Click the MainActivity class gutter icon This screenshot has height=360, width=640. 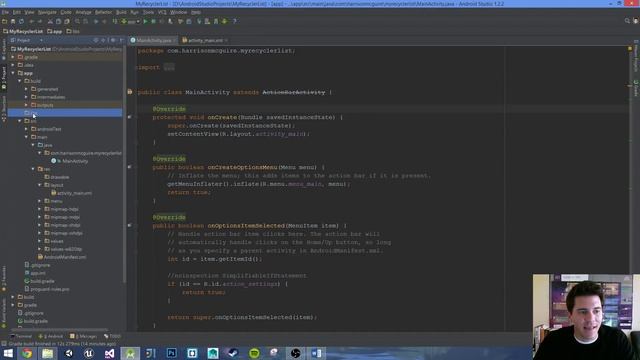tap(130, 92)
